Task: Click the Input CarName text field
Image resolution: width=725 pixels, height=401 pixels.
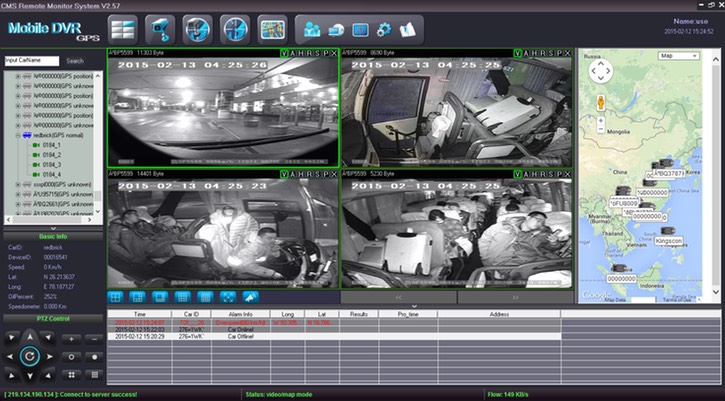Action: (x=32, y=61)
